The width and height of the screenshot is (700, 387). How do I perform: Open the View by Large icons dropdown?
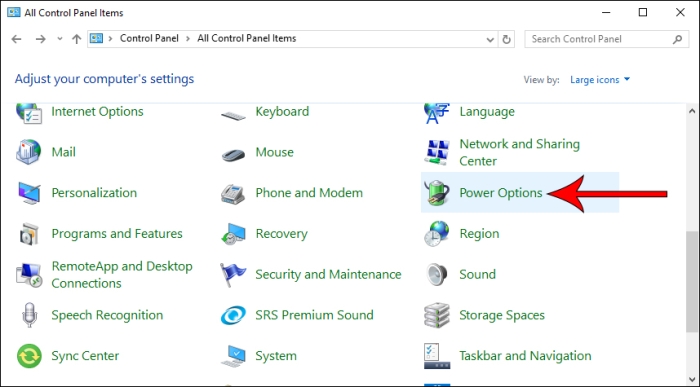point(600,79)
